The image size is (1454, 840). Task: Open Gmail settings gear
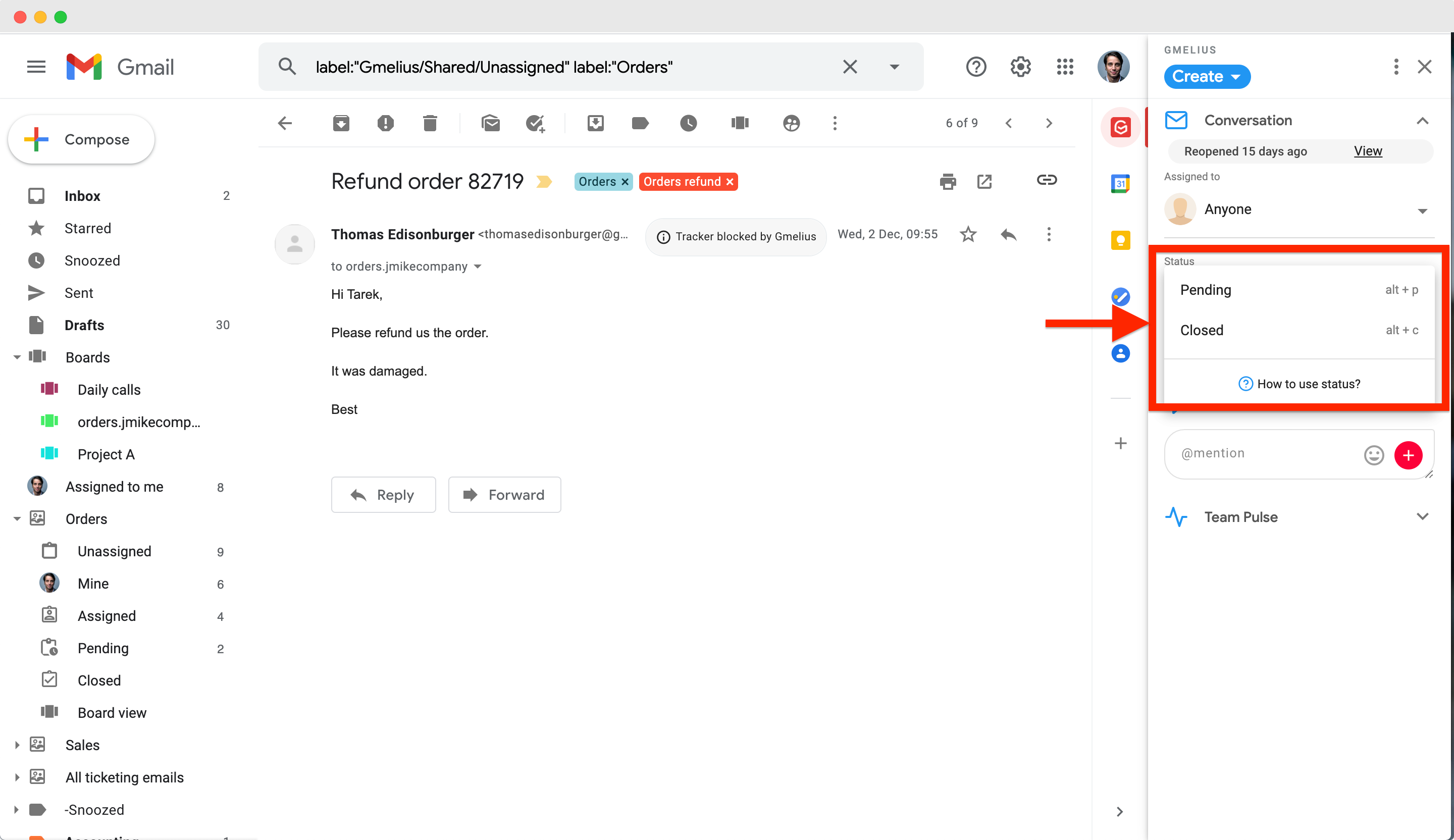[x=1020, y=67]
